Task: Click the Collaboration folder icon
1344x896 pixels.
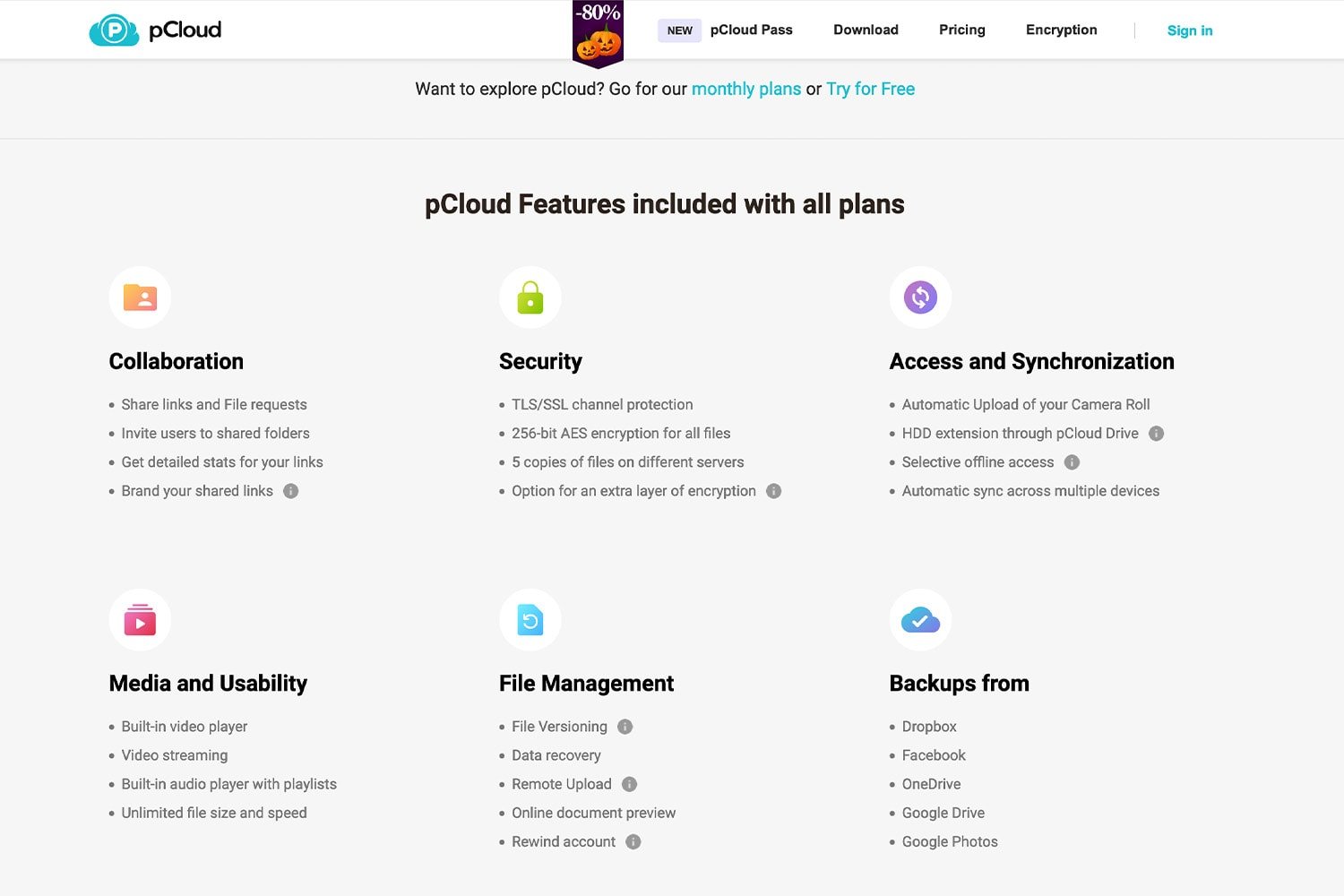Action: pyautogui.click(x=140, y=297)
